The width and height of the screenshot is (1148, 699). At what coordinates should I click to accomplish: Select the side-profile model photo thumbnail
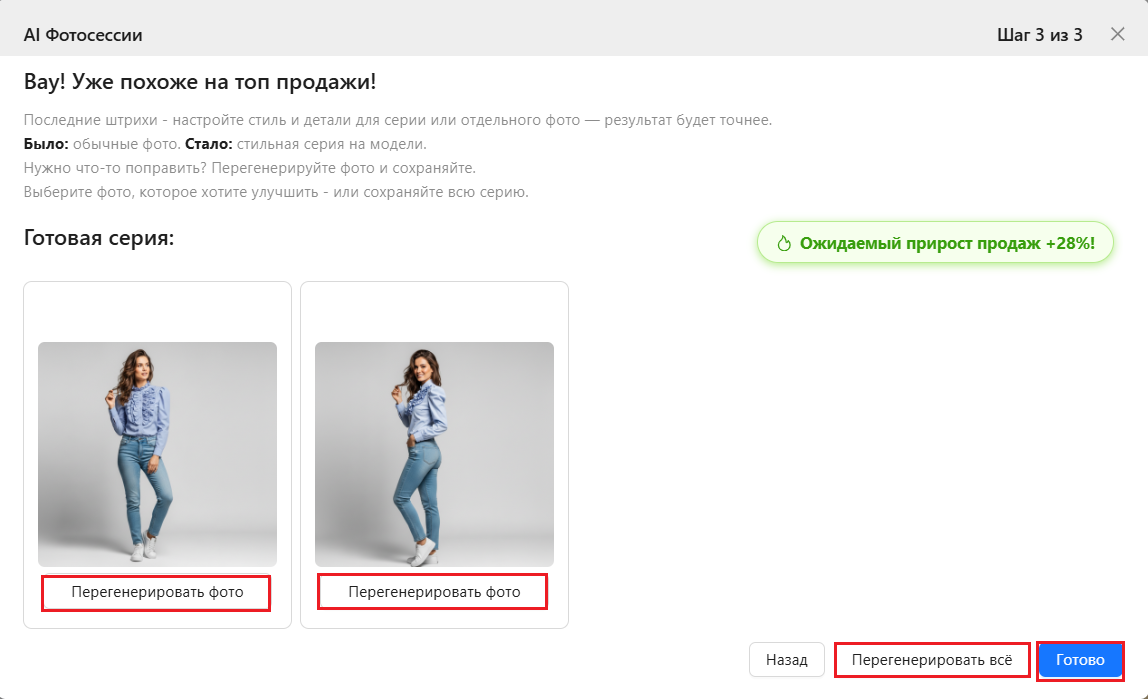434,454
